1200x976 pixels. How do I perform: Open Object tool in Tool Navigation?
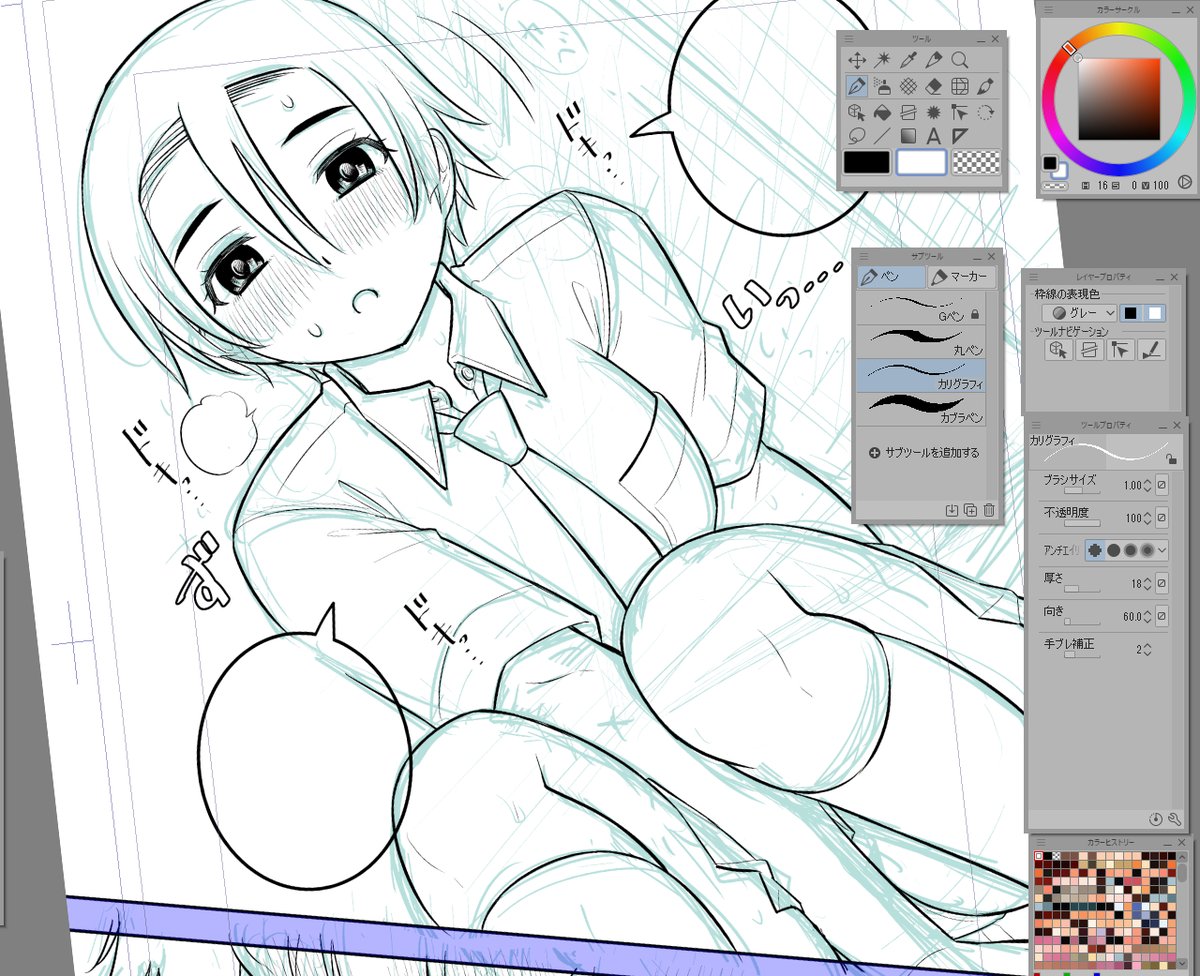(1060, 349)
